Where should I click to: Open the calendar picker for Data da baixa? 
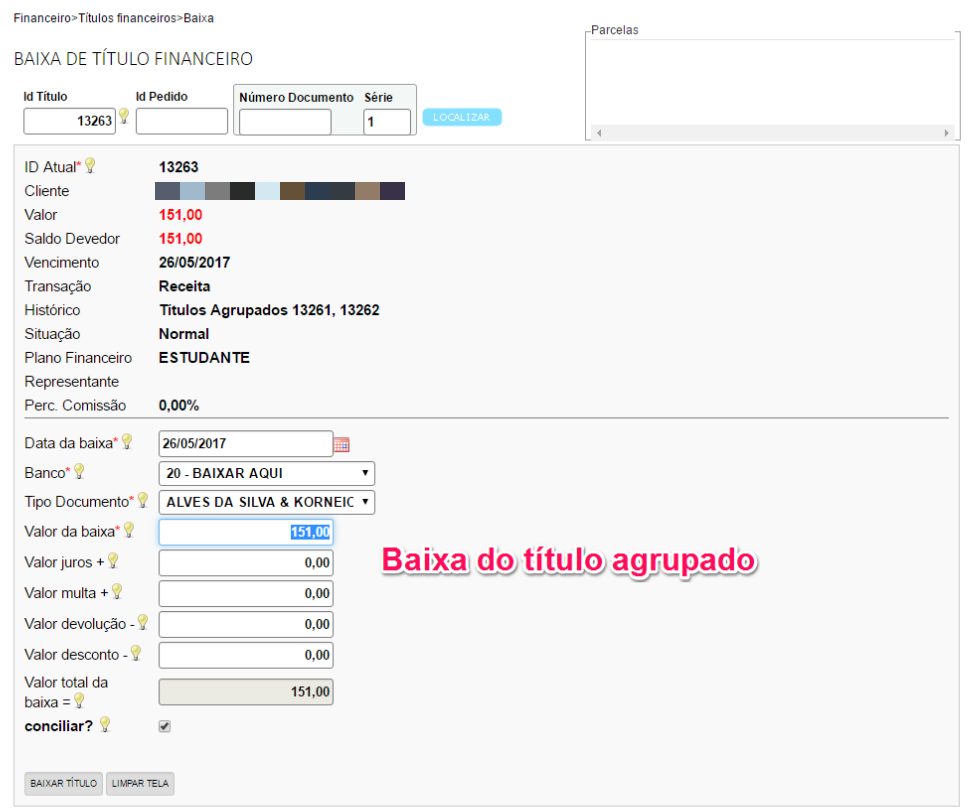click(341, 444)
